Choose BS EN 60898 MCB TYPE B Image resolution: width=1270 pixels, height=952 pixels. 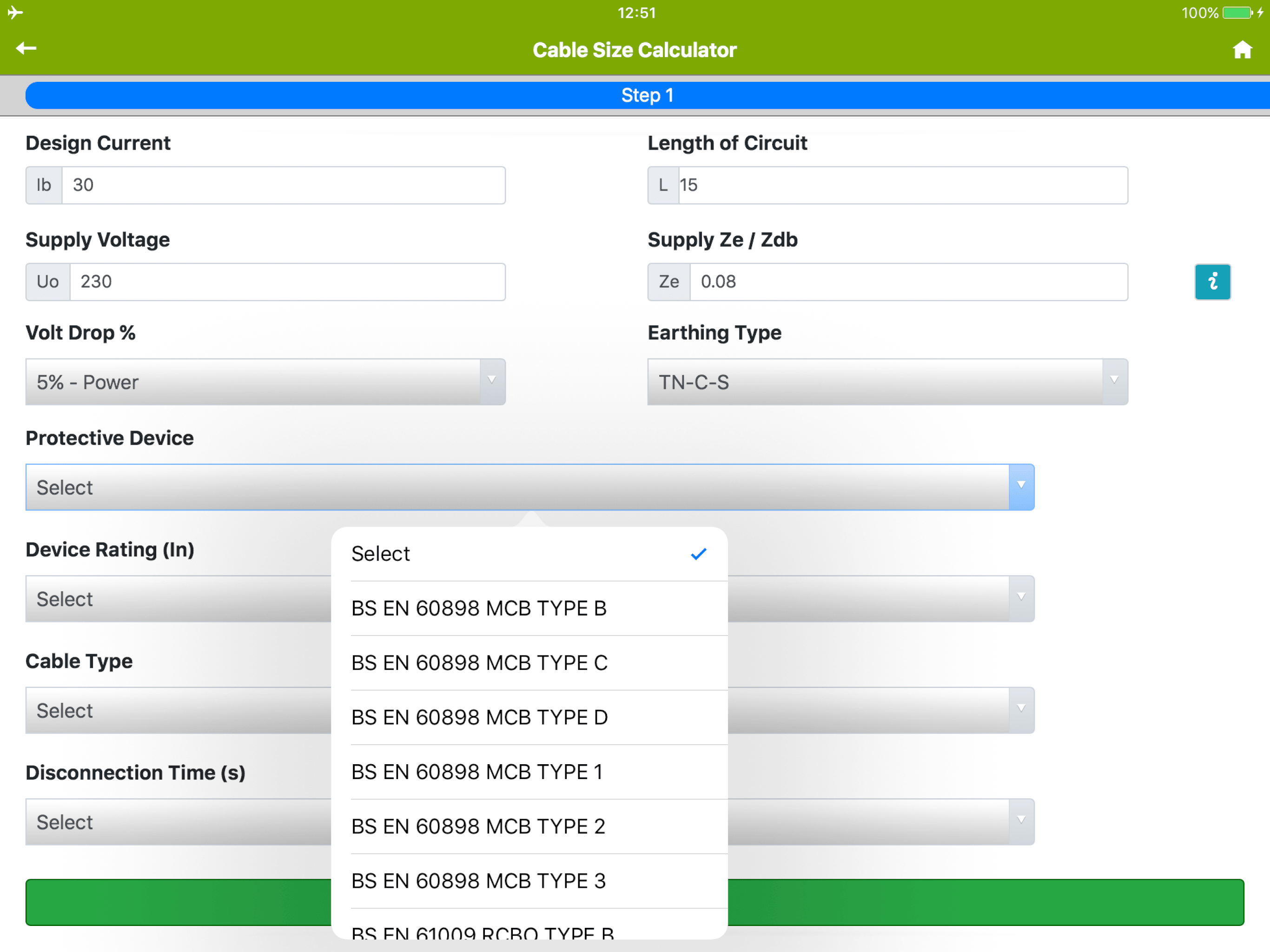click(528, 608)
